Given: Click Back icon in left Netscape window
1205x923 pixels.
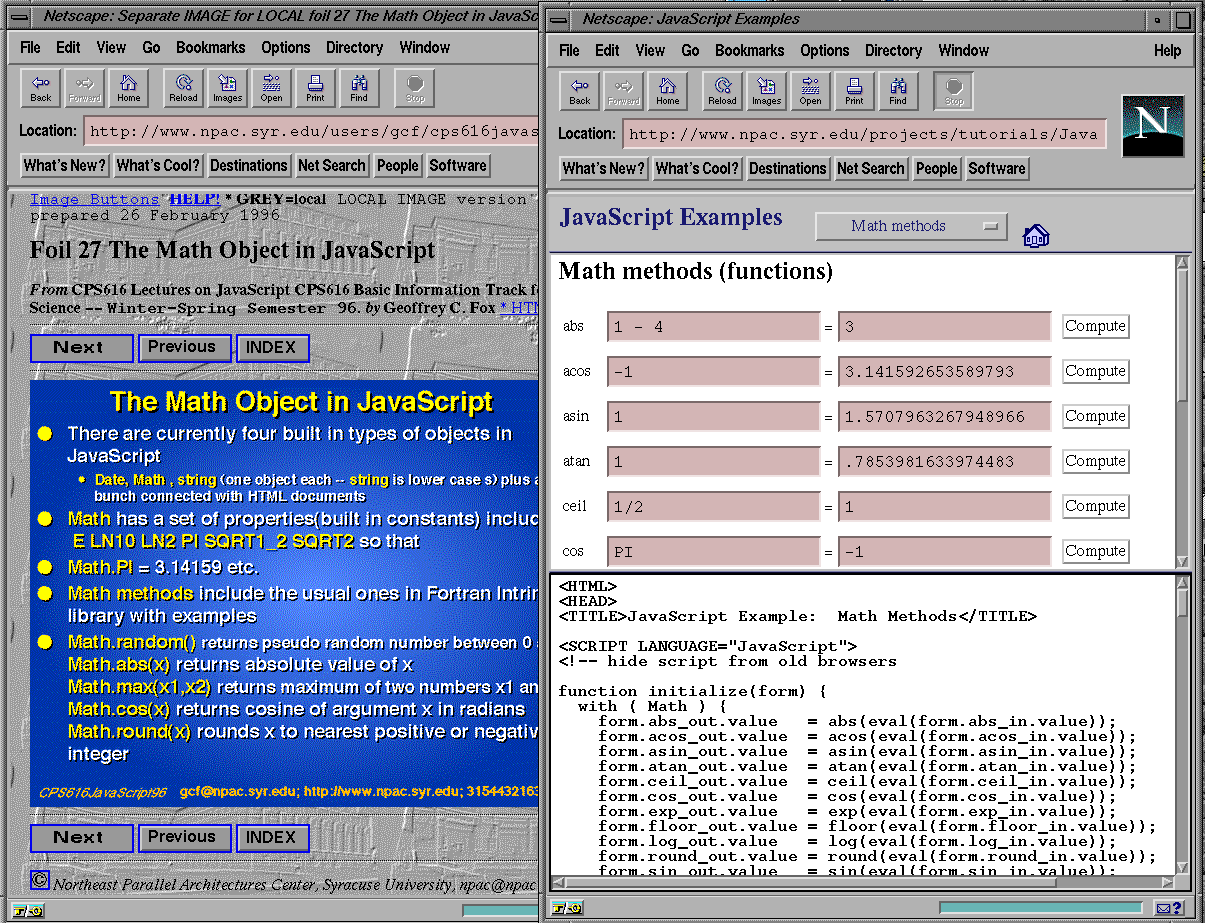Looking at the screenshot, I should click(41, 88).
